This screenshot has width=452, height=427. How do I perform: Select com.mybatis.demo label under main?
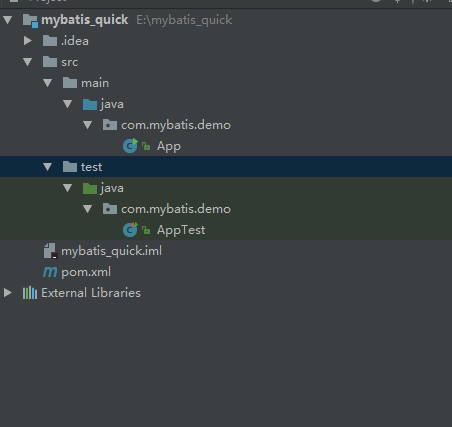pos(176,126)
